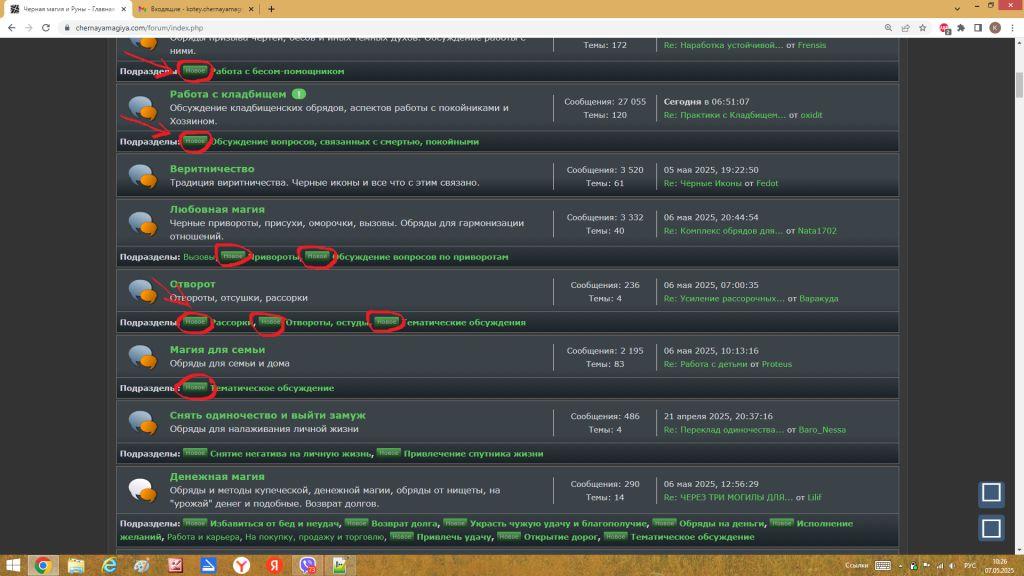1024x576 pixels.
Task: Click the Новое badge before Возврат долга
Action: tap(356, 522)
